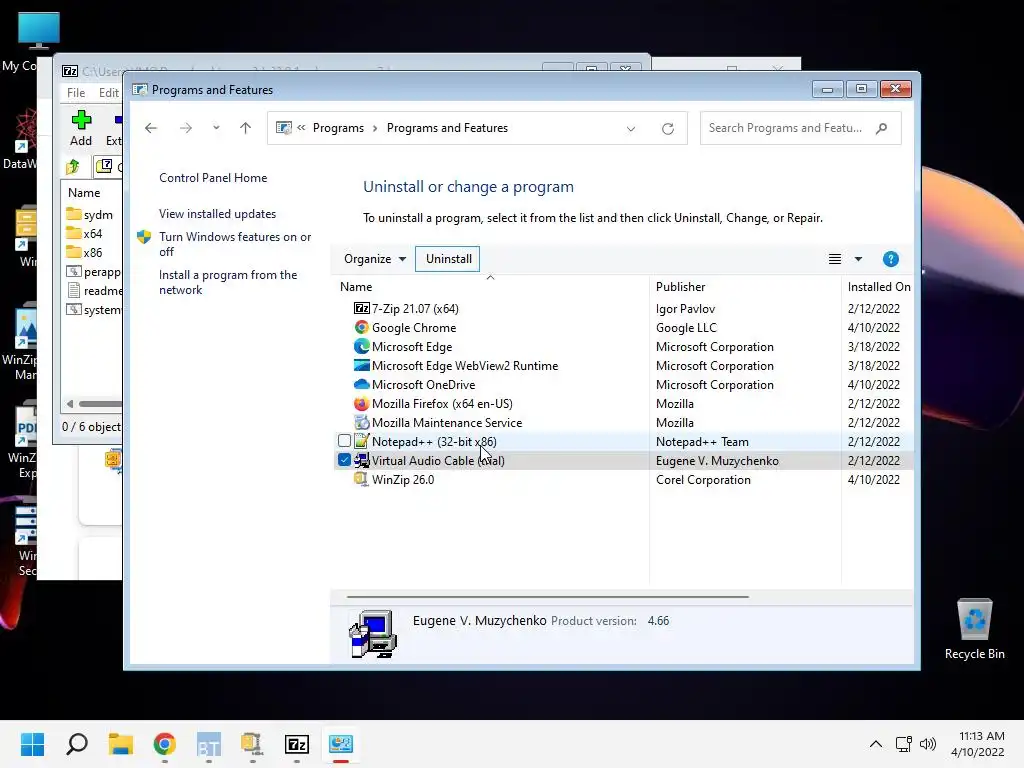
Task: Click the Mozilla Maintenance Service icon
Action: [361, 422]
